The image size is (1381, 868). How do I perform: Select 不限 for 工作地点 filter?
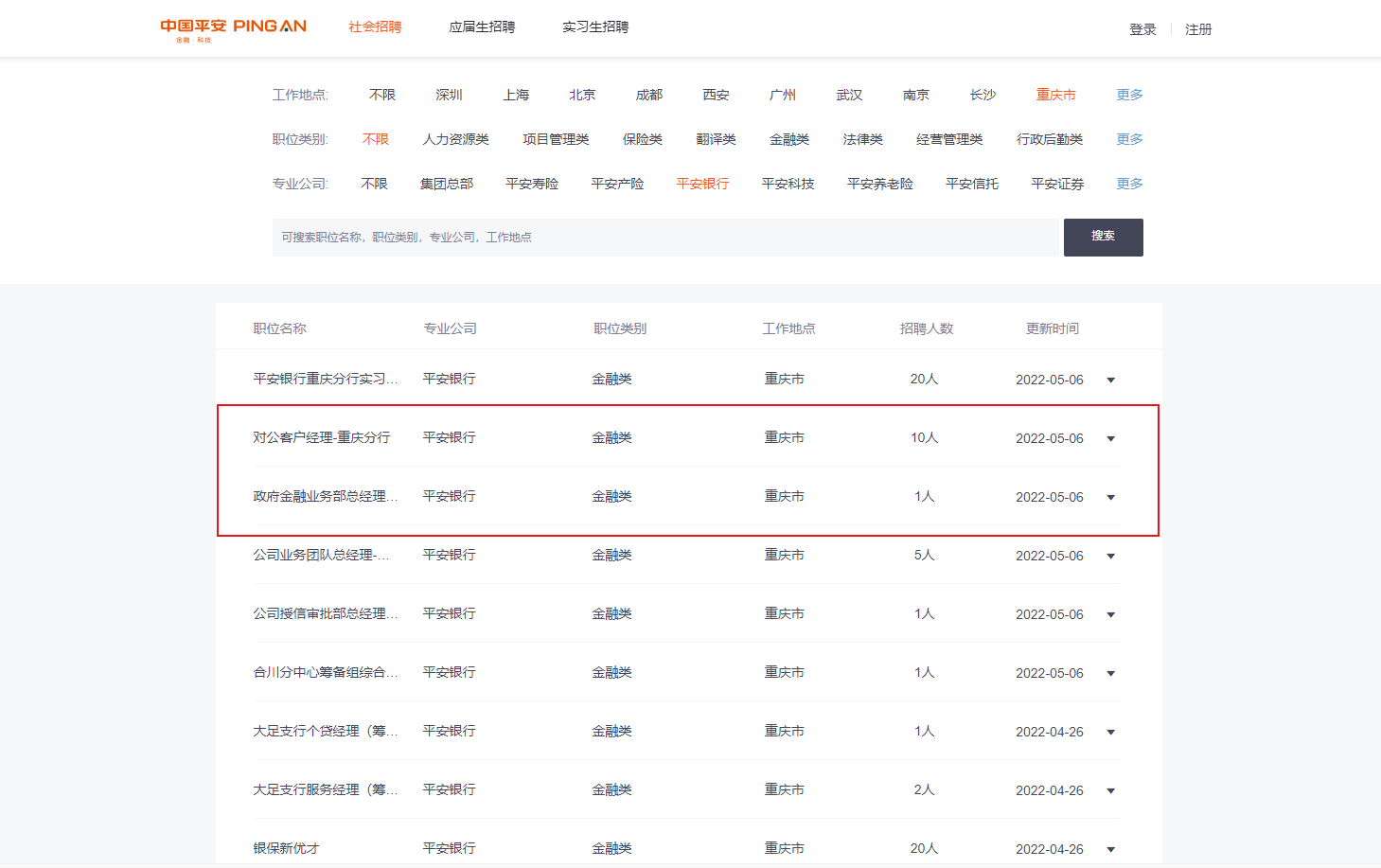pyautogui.click(x=382, y=95)
